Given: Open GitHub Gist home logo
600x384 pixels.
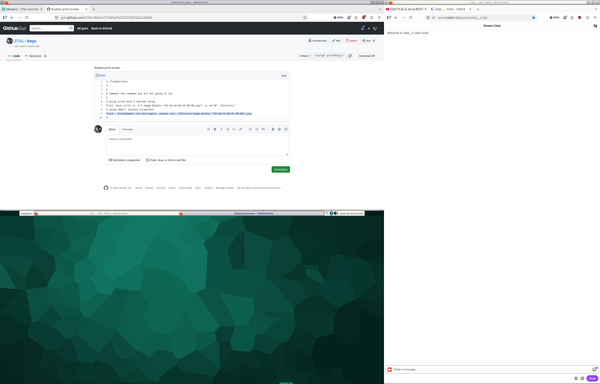Looking at the screenshot, I should (15, 28).
